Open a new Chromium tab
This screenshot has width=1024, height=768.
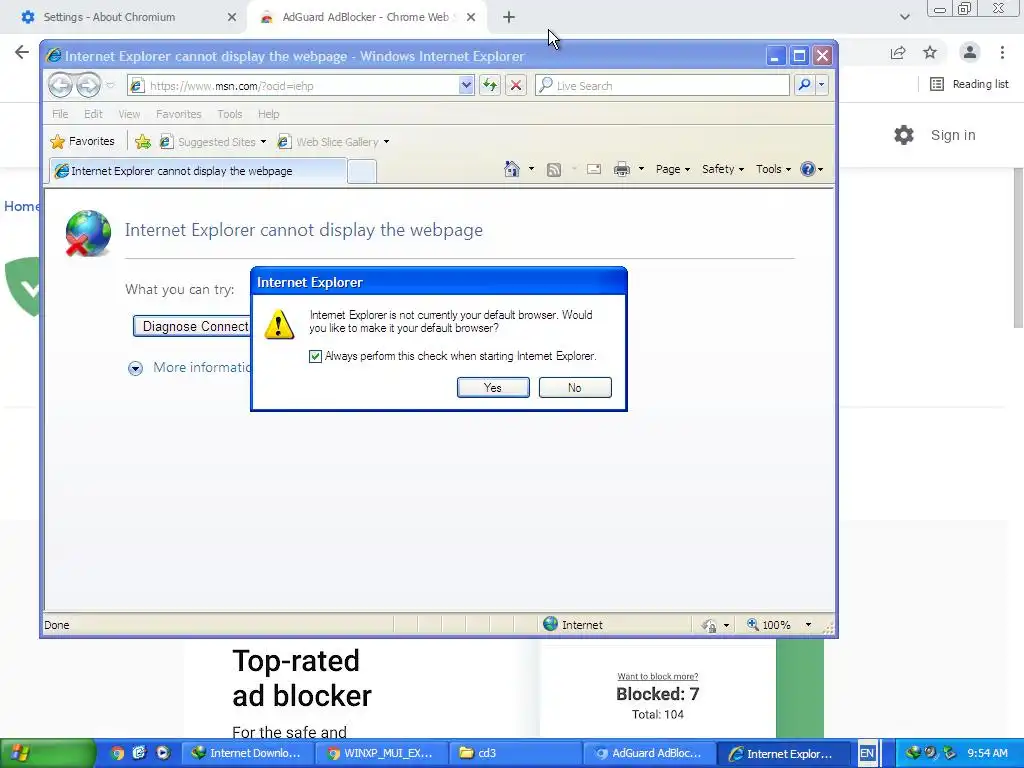point(509,18)
